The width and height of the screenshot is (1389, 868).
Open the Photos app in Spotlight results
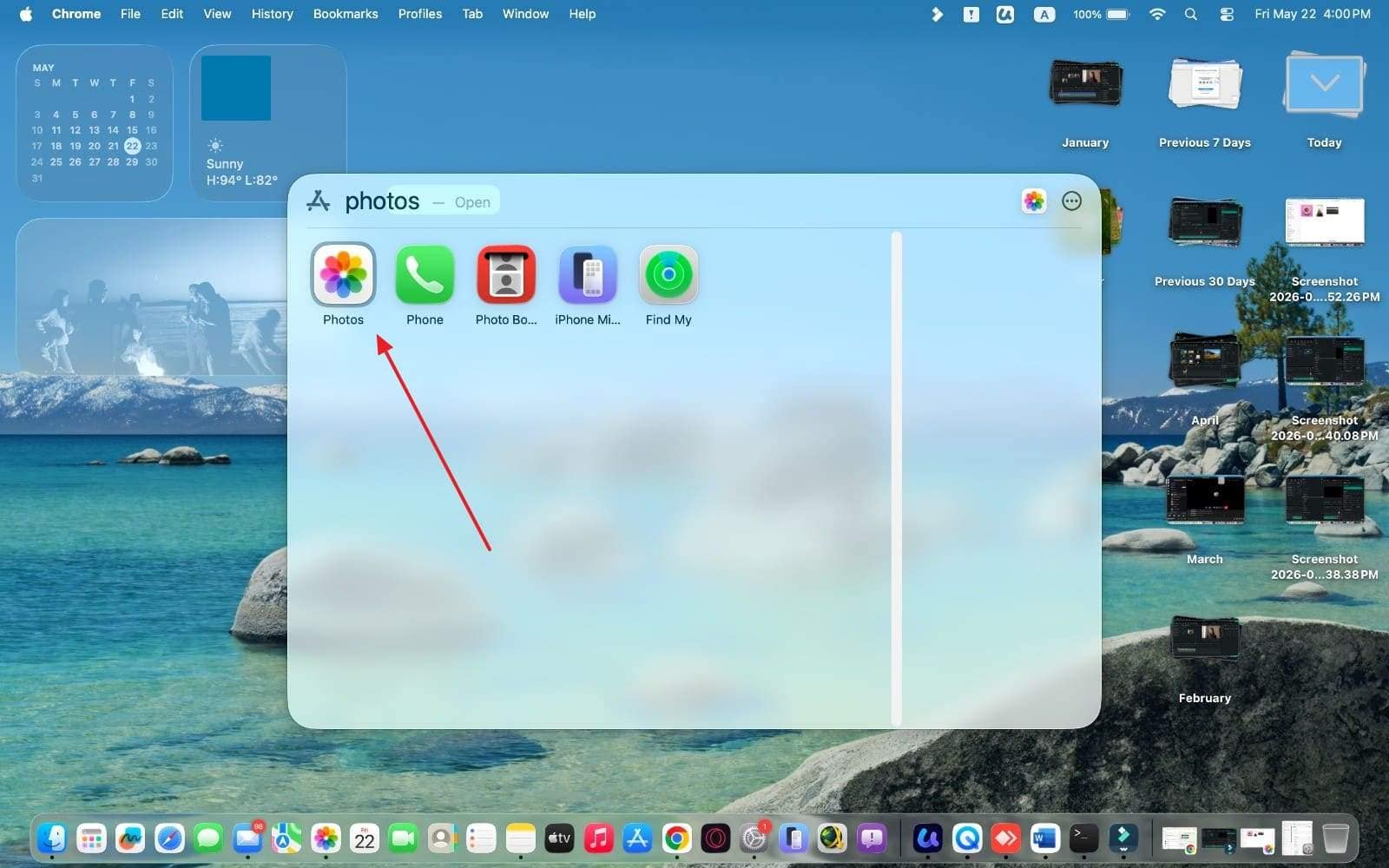coord(343,274)
